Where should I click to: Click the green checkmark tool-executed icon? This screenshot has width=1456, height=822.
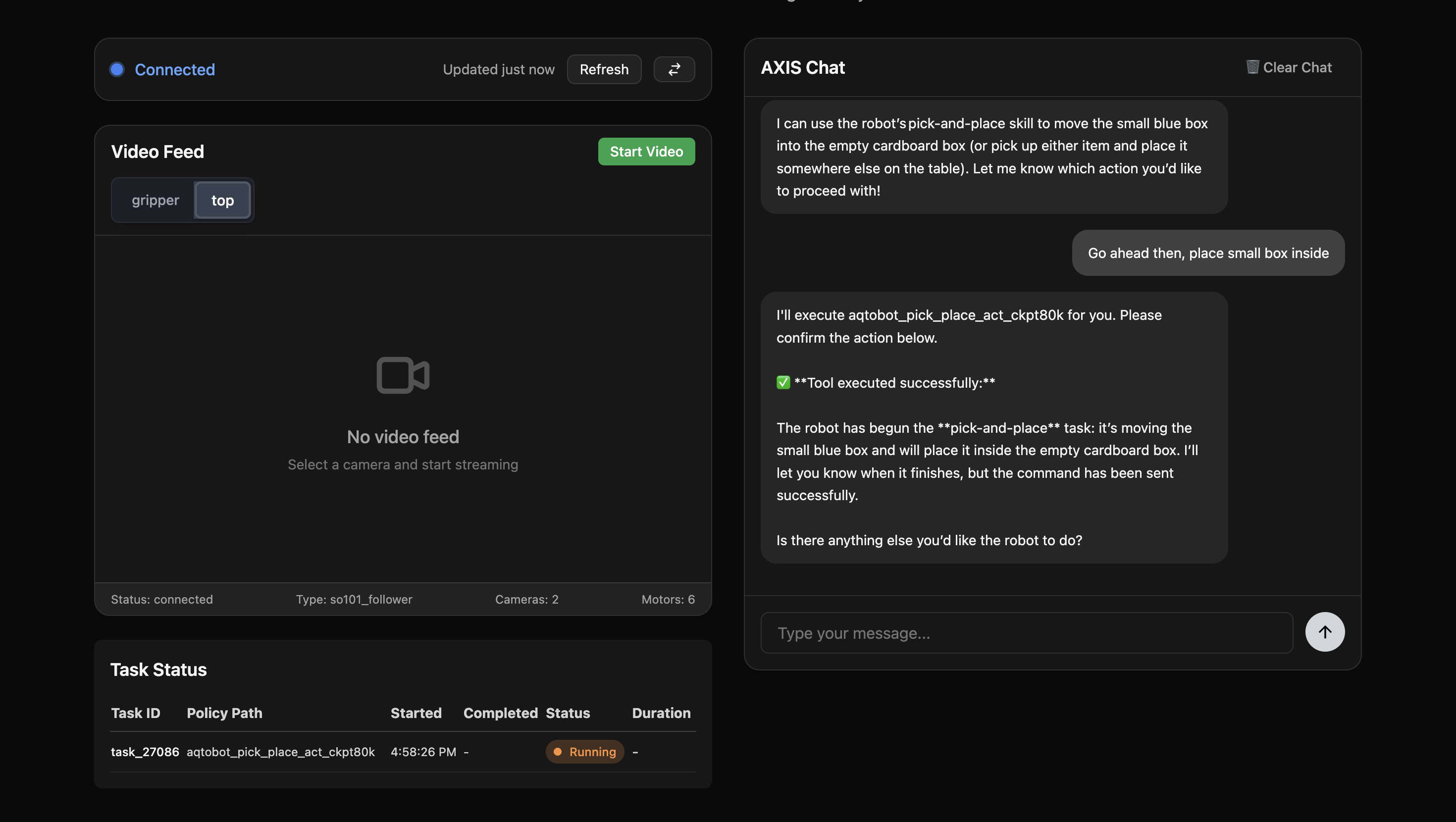[x=783, y=383]
